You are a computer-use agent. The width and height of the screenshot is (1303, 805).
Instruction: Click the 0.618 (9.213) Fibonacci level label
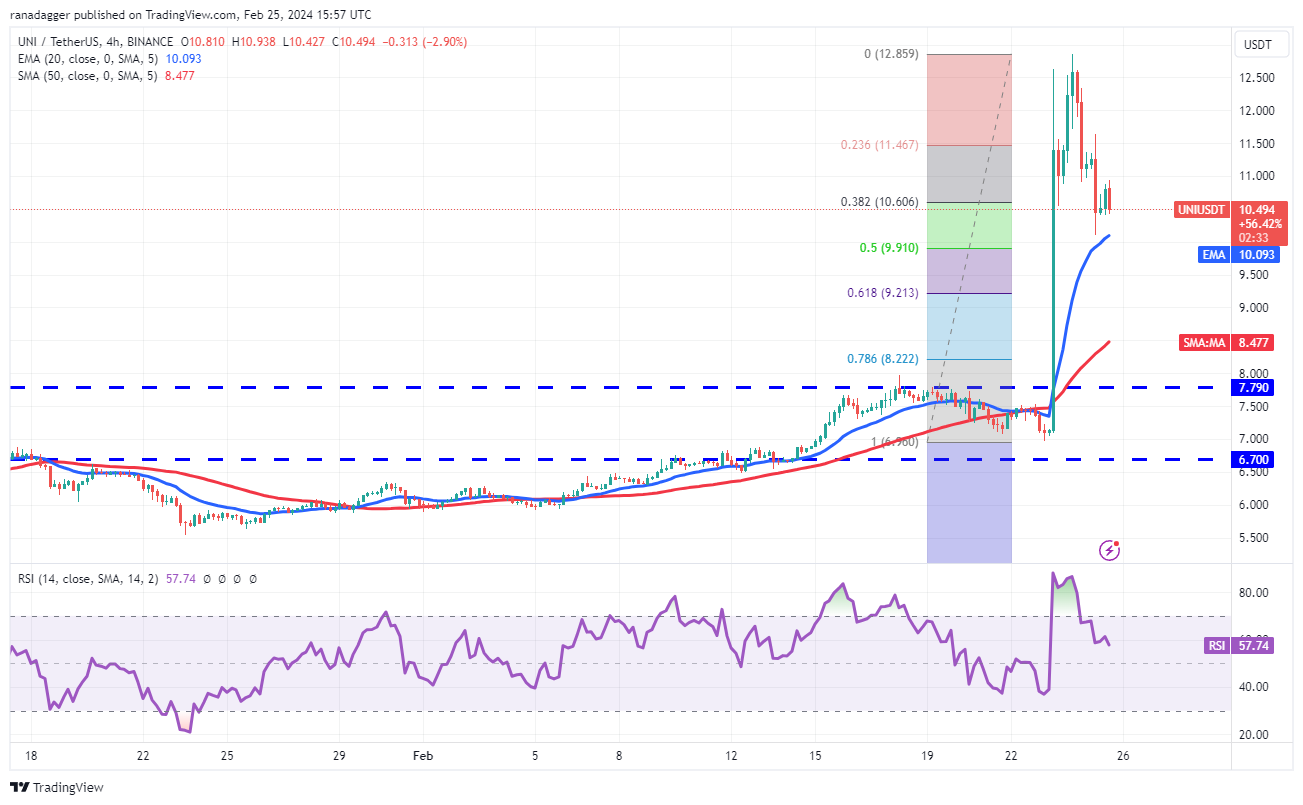click(x=880, y=293)
